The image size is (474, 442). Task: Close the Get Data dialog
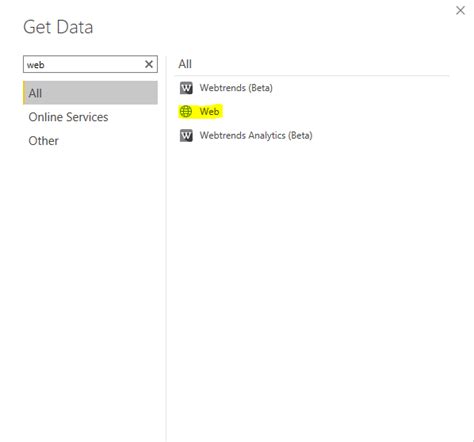click(460, 10)
